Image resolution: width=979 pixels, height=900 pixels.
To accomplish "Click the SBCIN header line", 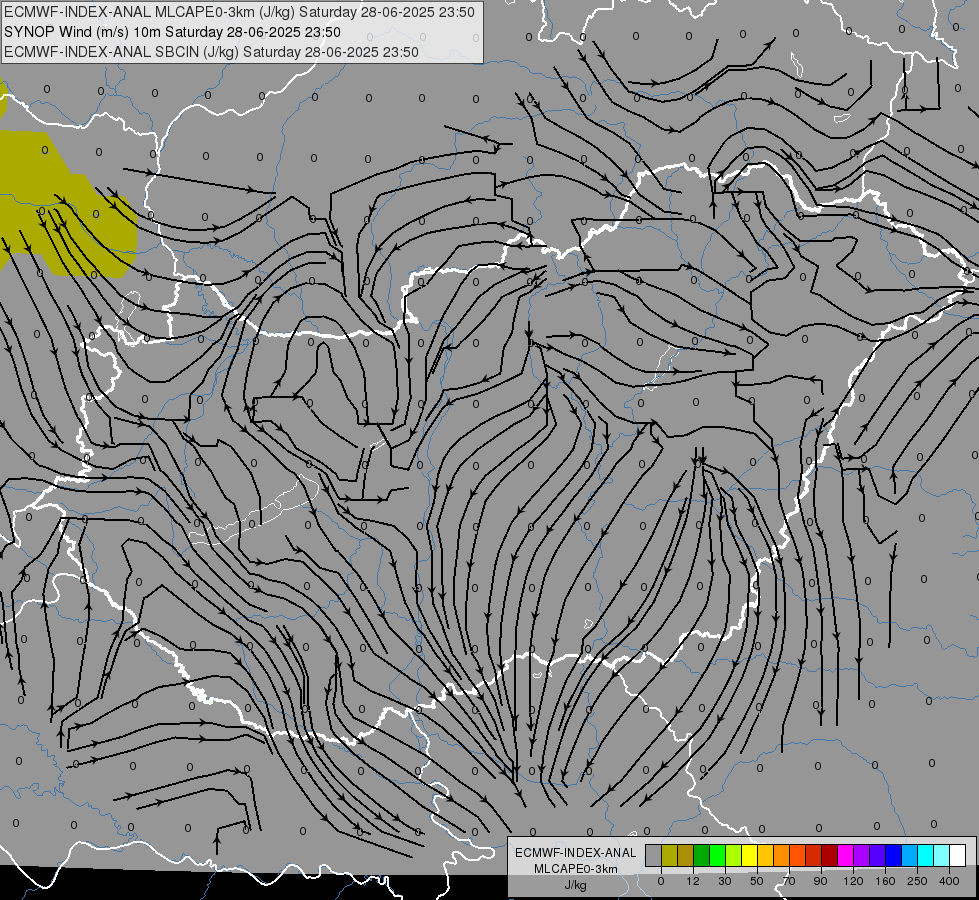I will click(211, 52).
